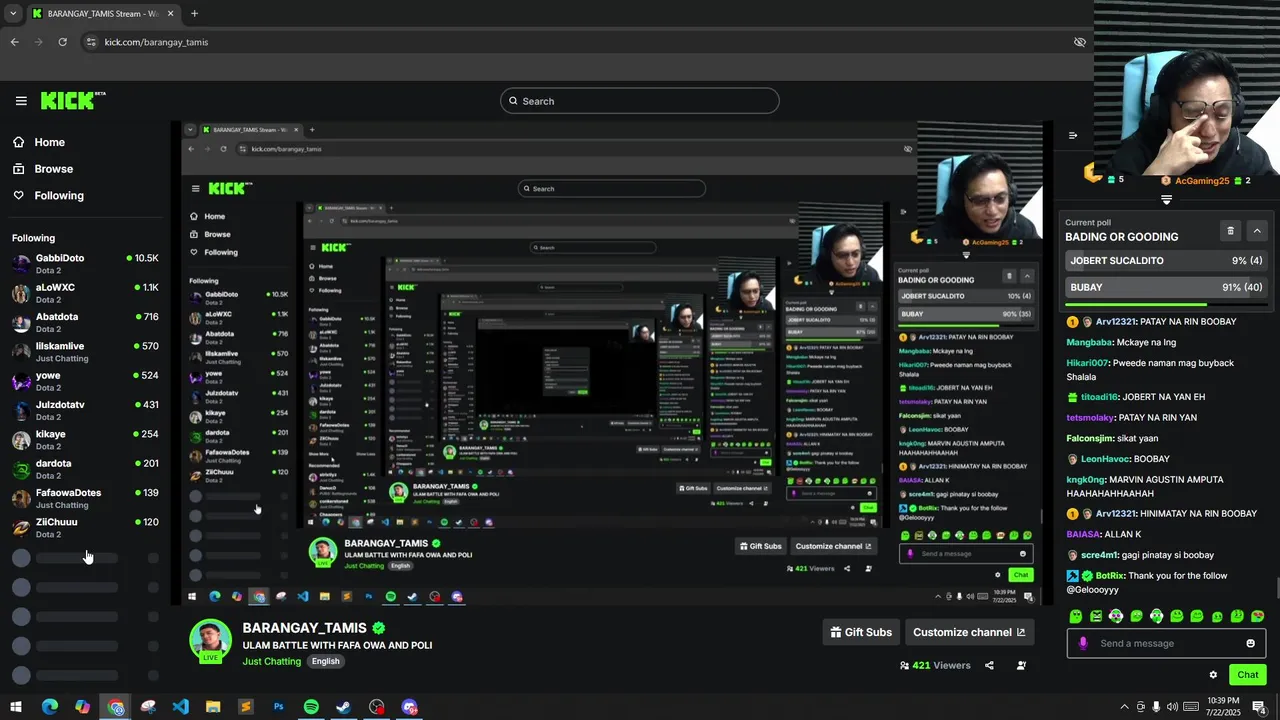
Task: Vote for JOBERT SUCALDITO in poll
Action: 1166,261
